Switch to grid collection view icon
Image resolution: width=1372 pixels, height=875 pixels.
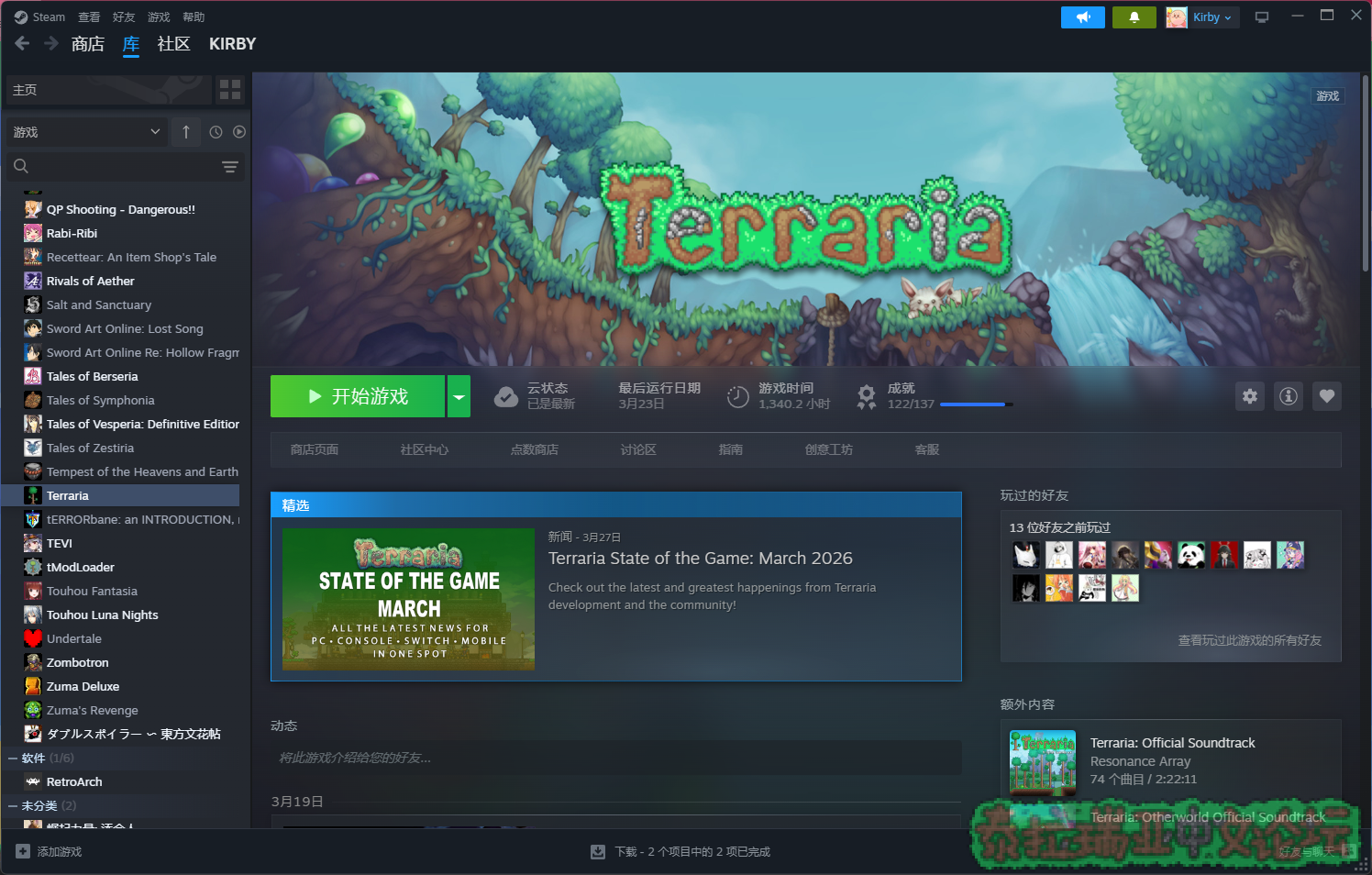pos(230,90)
